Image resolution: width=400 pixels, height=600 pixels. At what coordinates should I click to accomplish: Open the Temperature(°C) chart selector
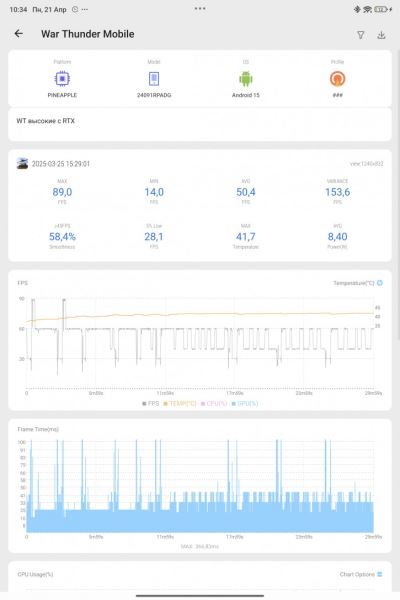[358, 283]
